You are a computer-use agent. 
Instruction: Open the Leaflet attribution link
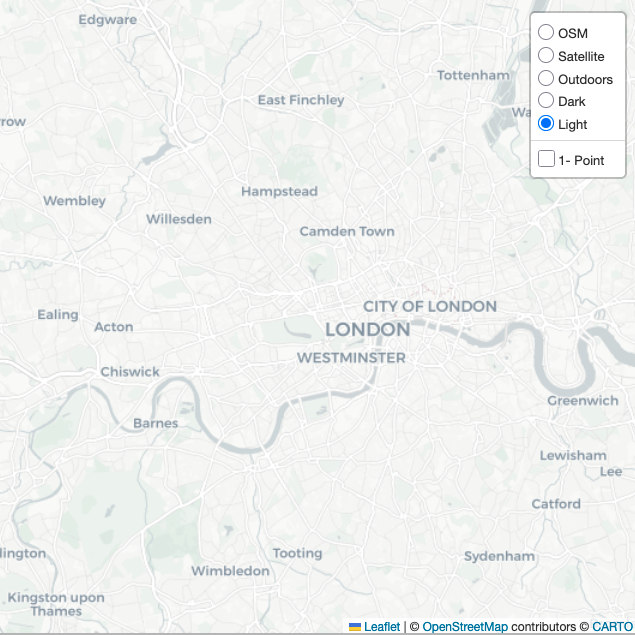[x=381, y=626]
